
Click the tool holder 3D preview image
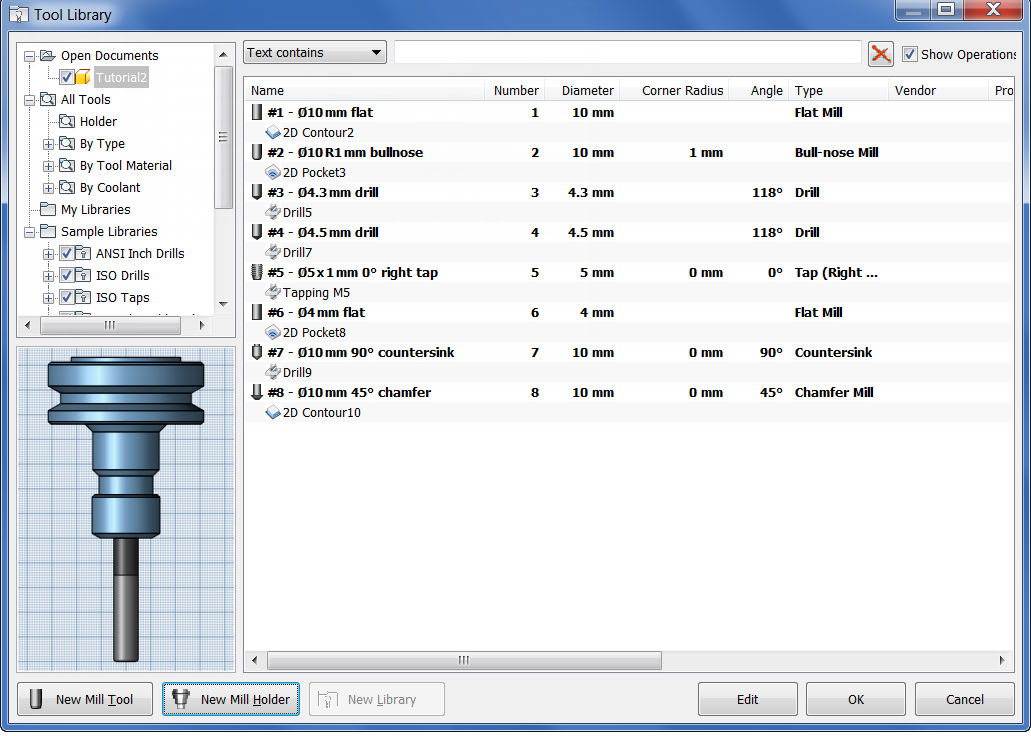click(126, 509)
